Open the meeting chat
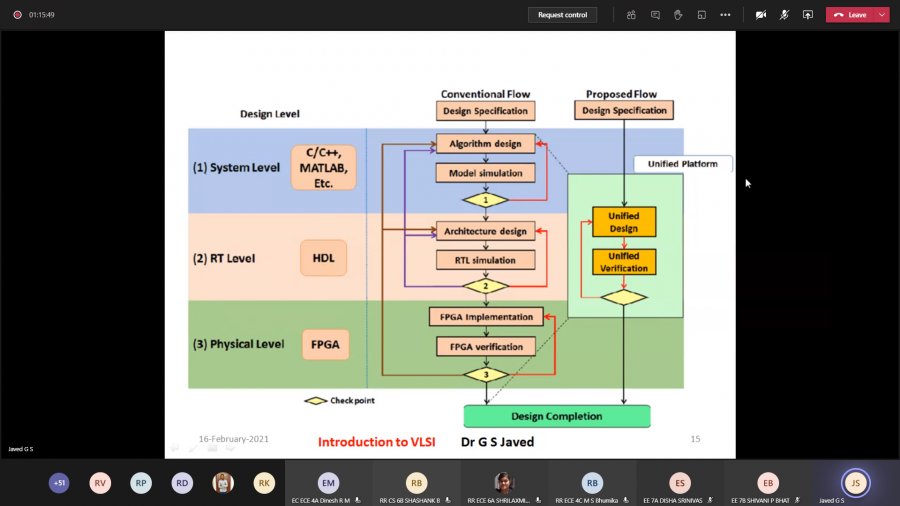Screen dimensions: 900x506 (x=655, y=15)
